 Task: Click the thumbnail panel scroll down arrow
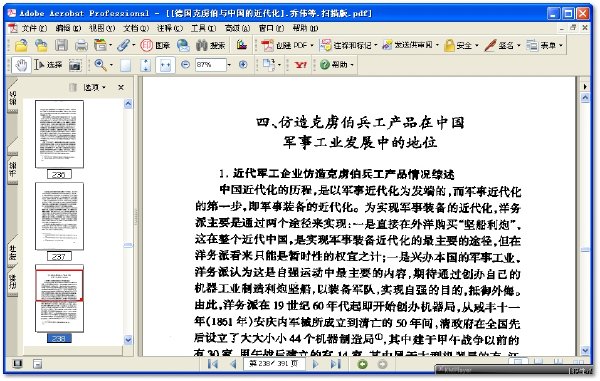[128, 339]
